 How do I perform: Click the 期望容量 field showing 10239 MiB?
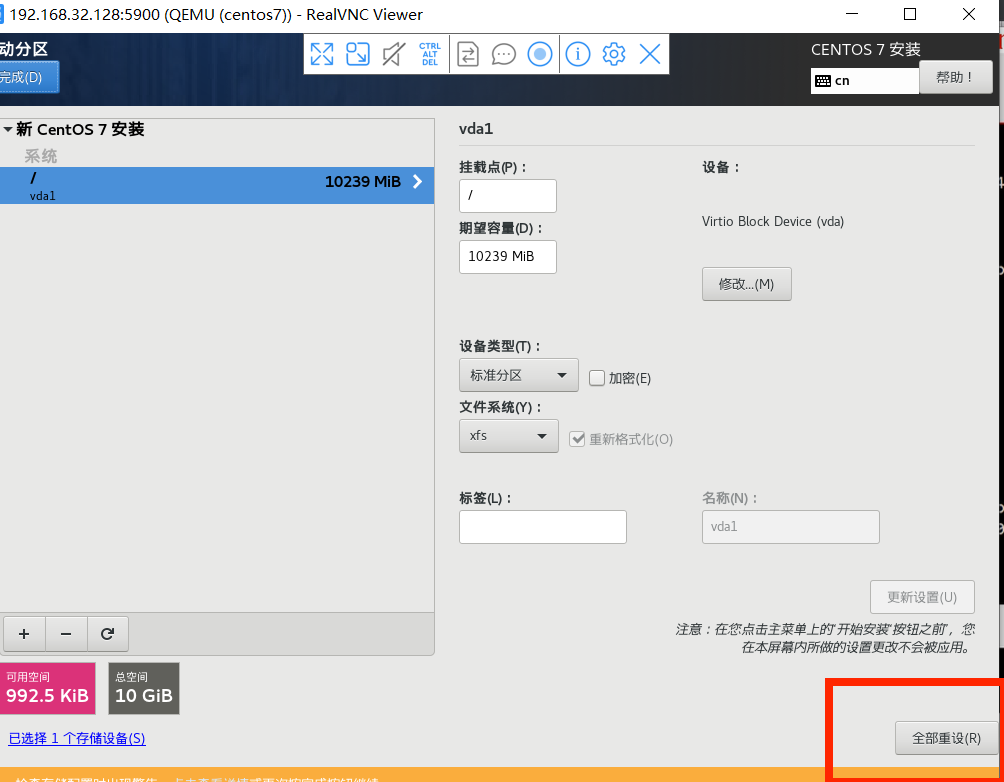coord(508,257)
